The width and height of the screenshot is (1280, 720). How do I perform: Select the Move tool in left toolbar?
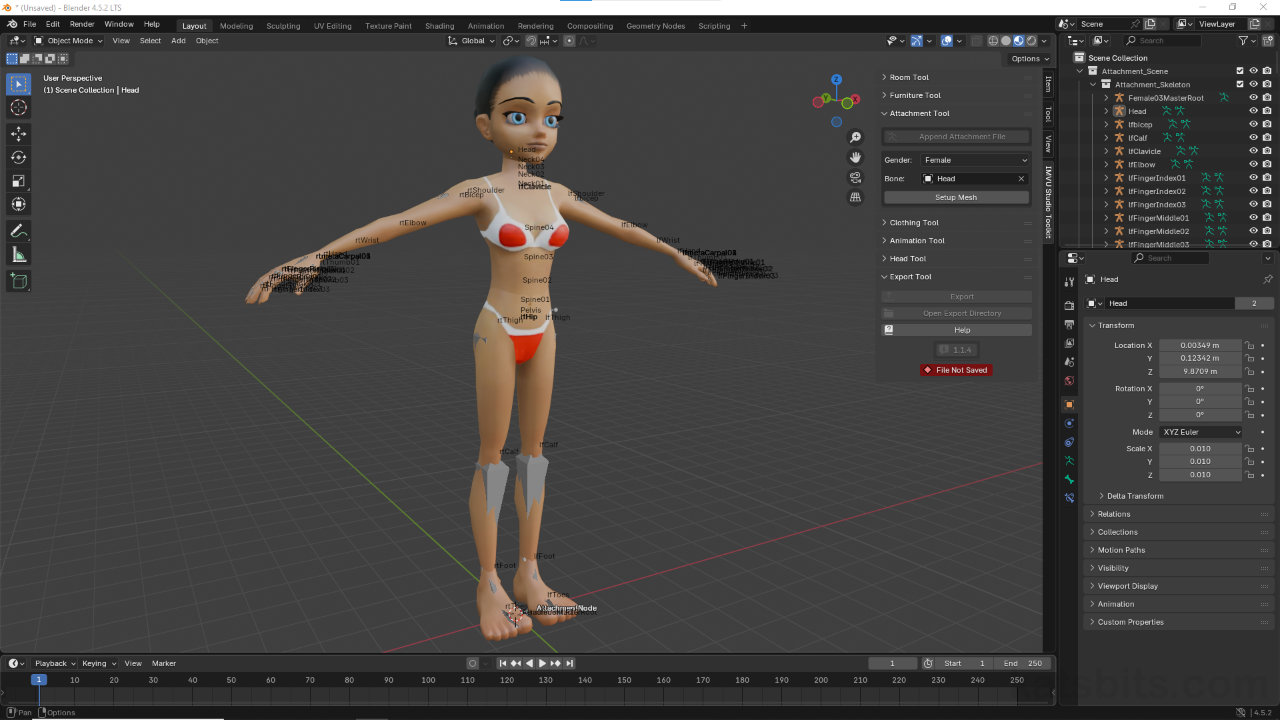coord(18,133)
